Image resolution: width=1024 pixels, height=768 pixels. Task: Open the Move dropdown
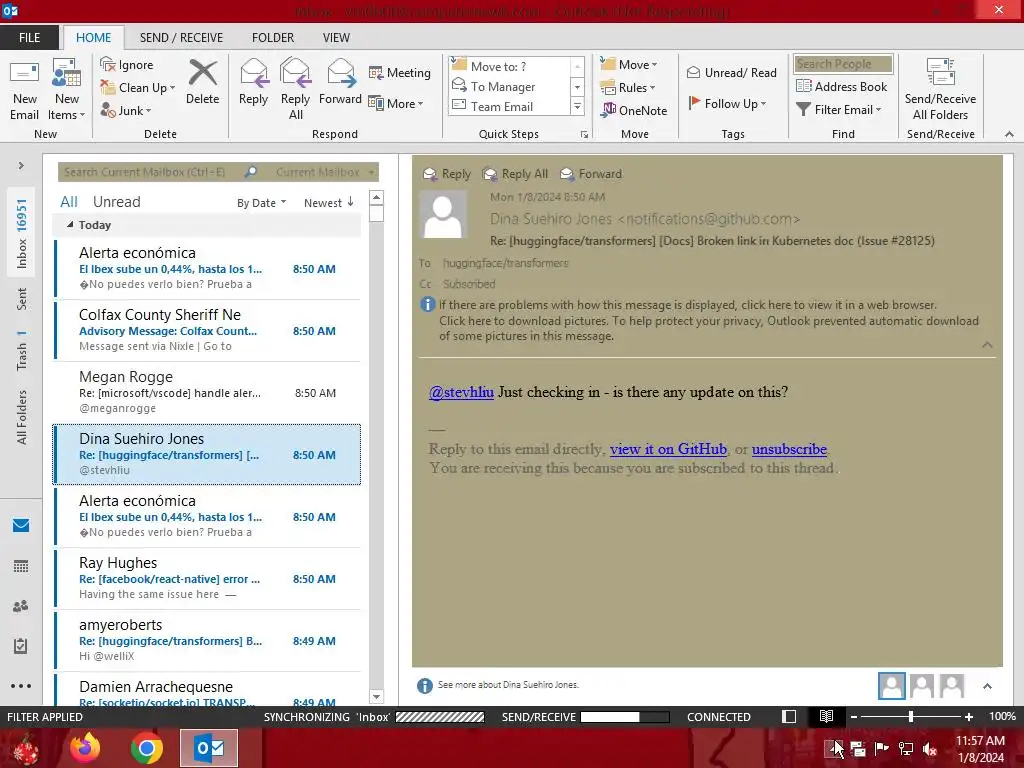pos(629,65)
